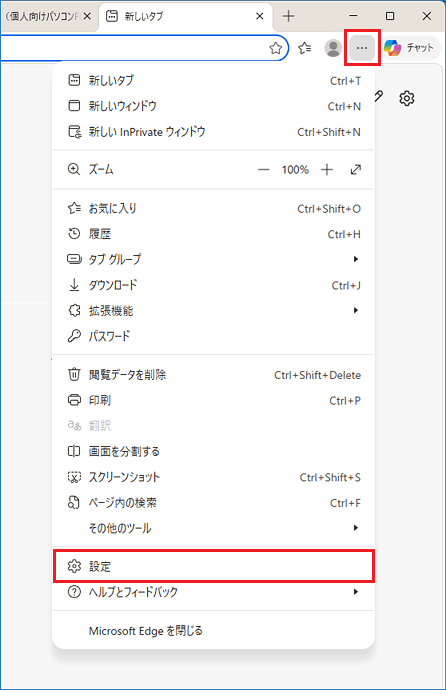The width and height of the screenshot is (446, 690).
Task: Close the 個人向けパソコン tab
Action: [87, 16]
